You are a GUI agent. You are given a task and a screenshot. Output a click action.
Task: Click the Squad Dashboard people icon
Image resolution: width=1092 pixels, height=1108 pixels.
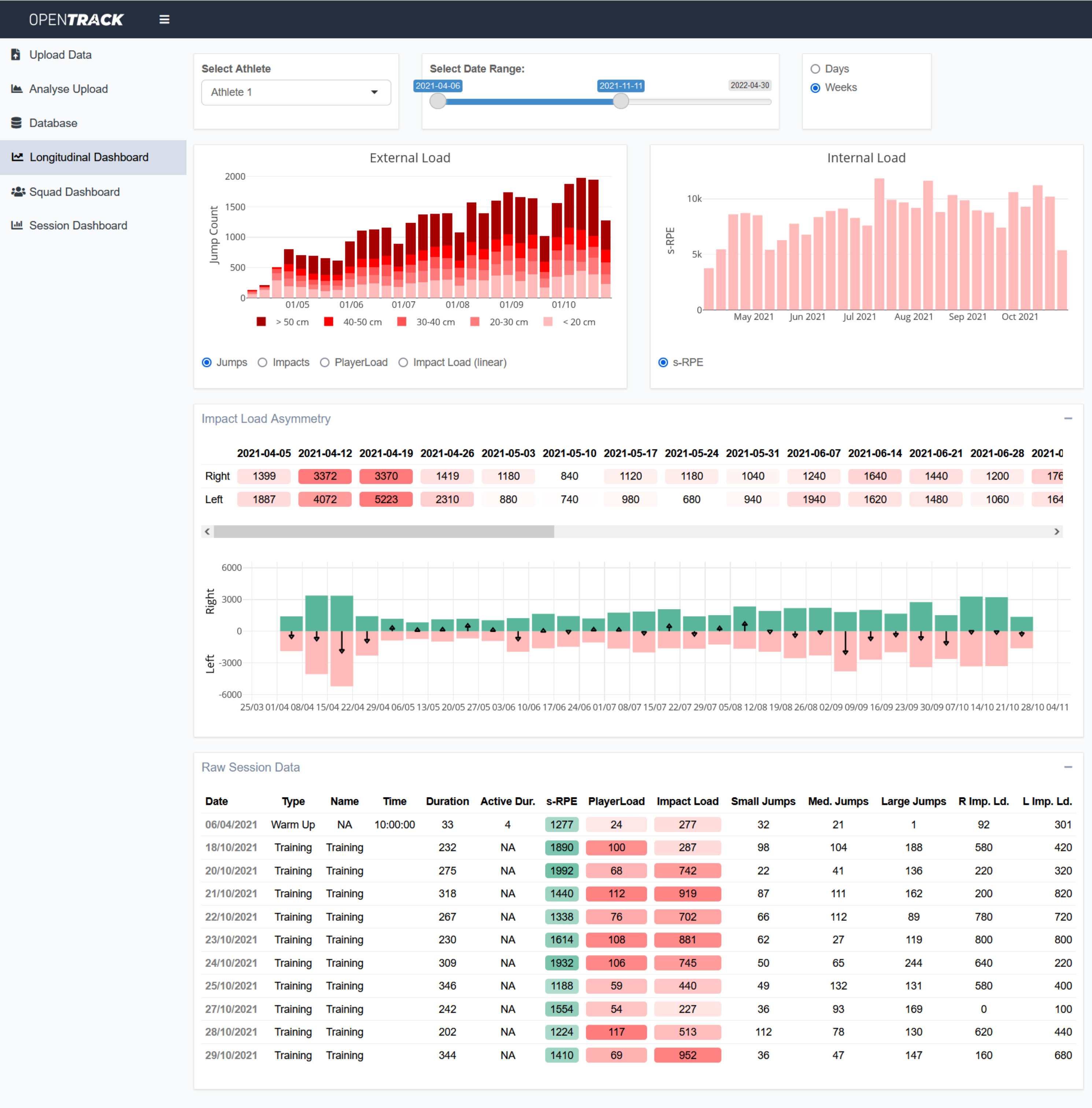tap(18, 192)
